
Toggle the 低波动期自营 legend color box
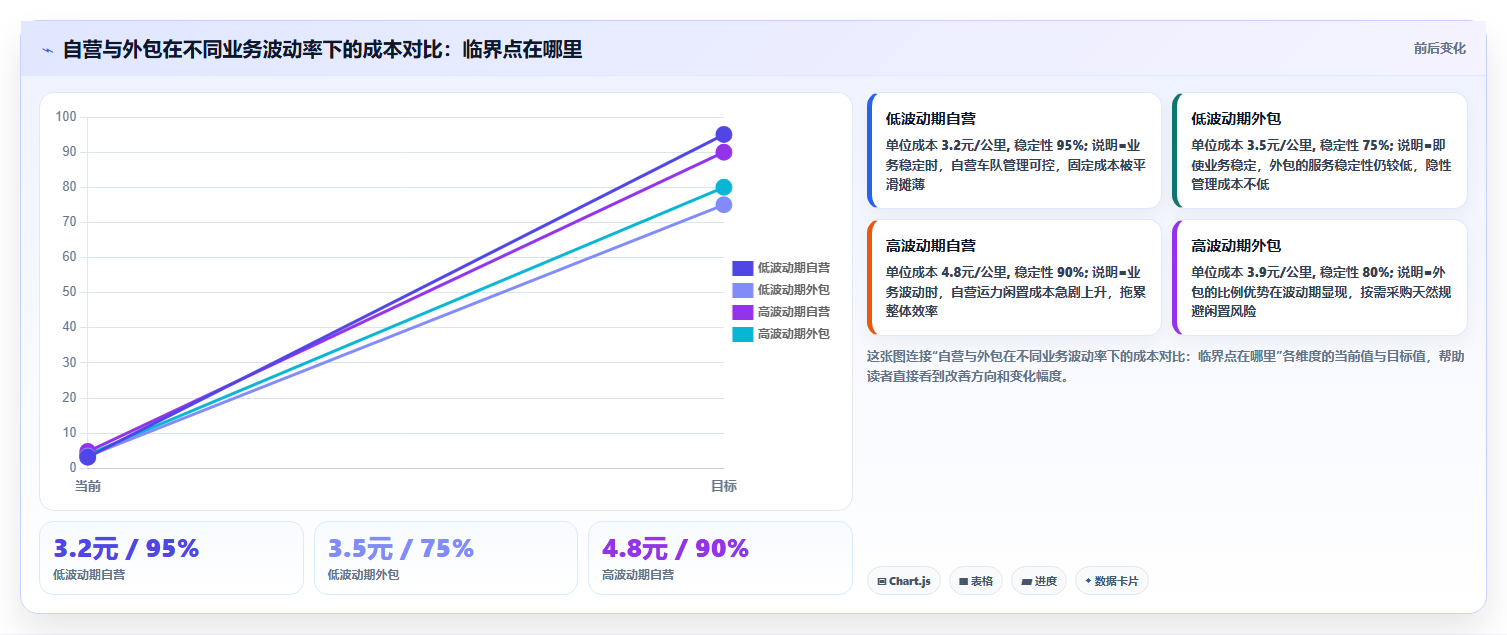coord(742,268)
